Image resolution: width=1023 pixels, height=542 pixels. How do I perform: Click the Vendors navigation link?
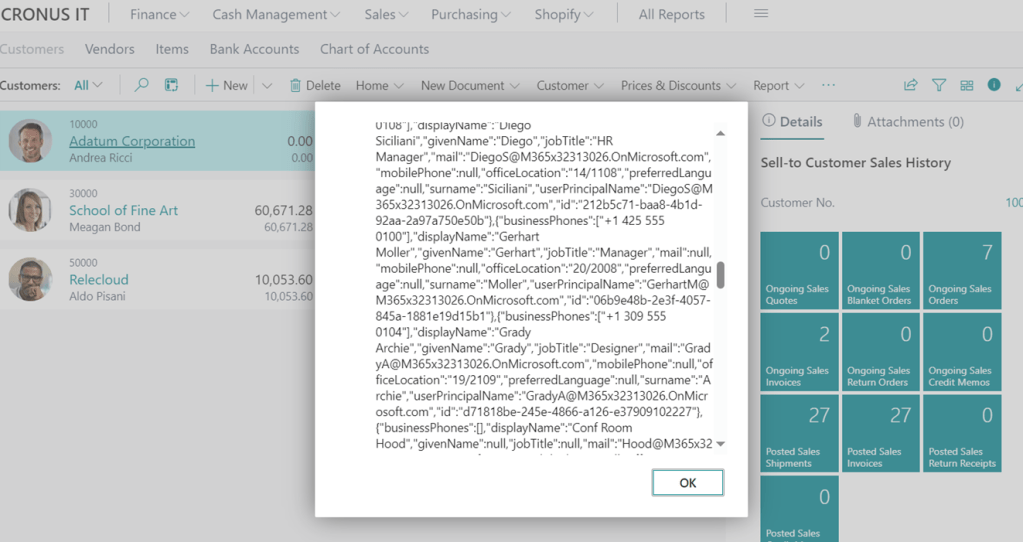click(x=110, y=49)
